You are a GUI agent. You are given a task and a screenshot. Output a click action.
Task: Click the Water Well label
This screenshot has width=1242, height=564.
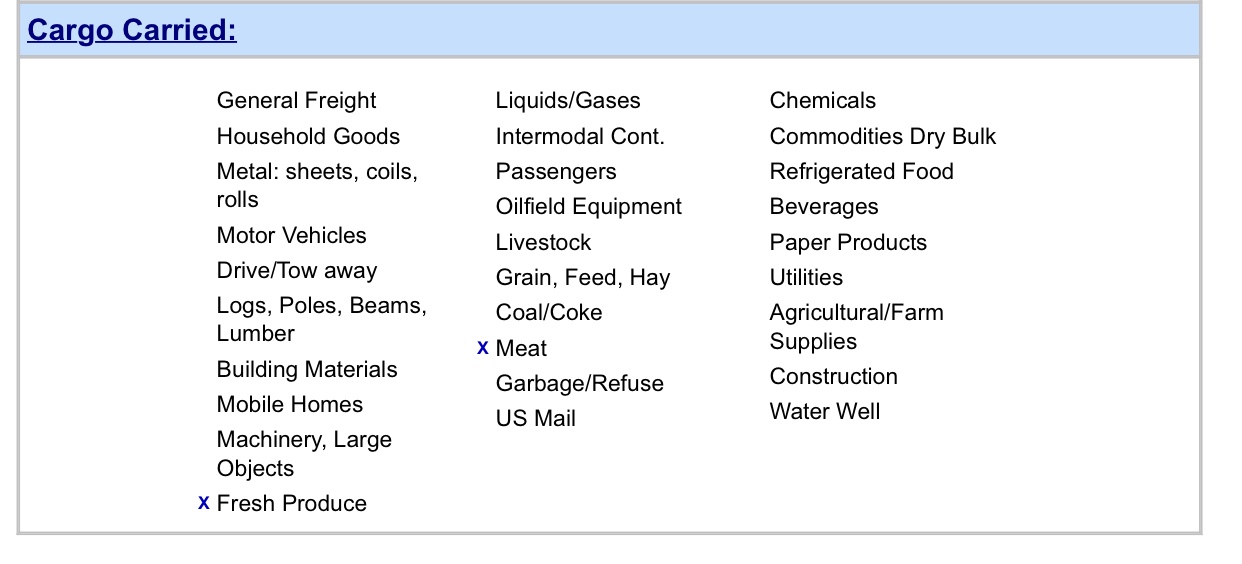825,412
